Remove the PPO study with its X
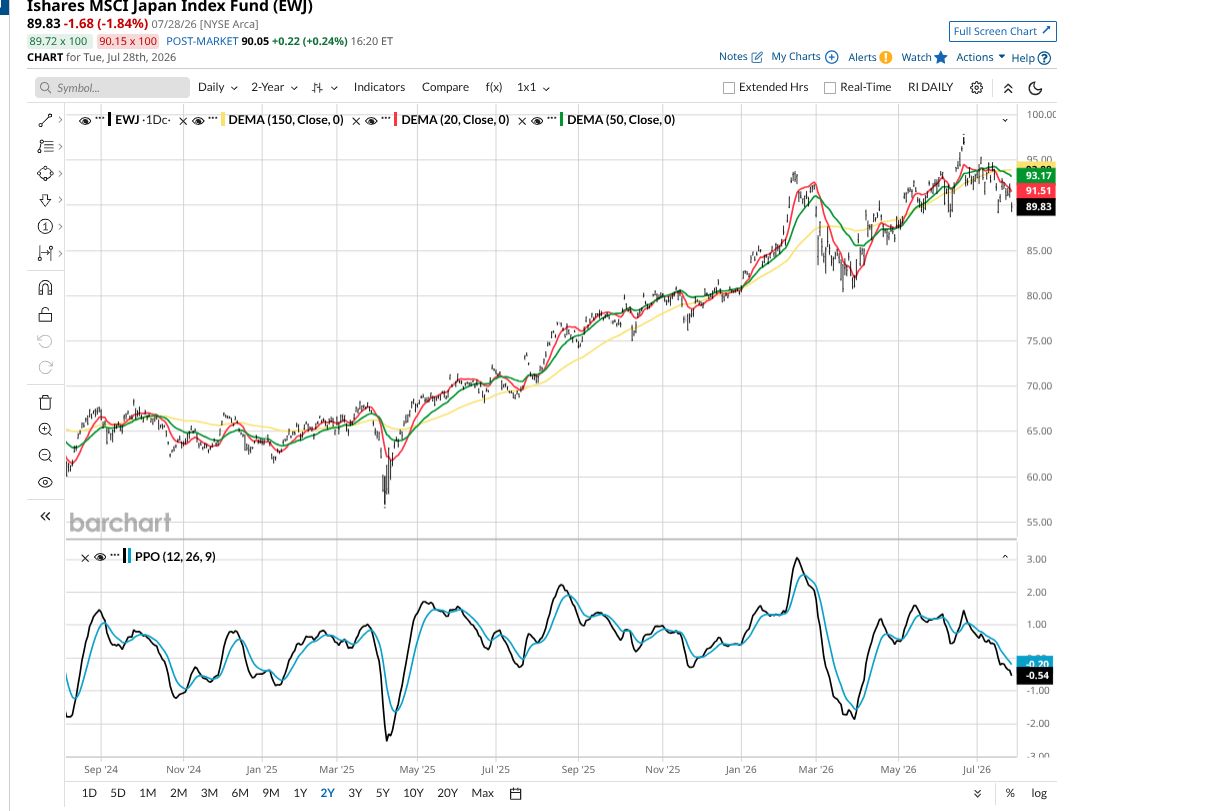The image size is (1209, 811). pyautogui.click(x=85, y=557)
